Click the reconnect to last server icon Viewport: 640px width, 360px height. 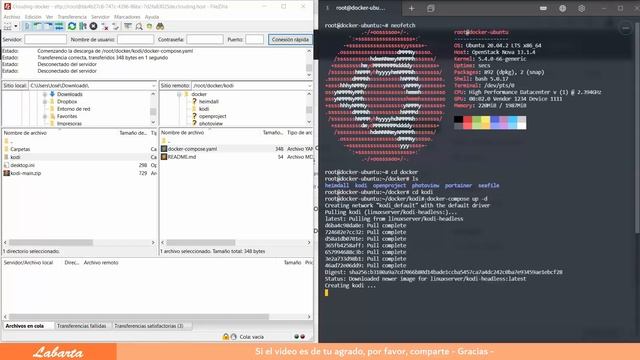pos(116,27)
